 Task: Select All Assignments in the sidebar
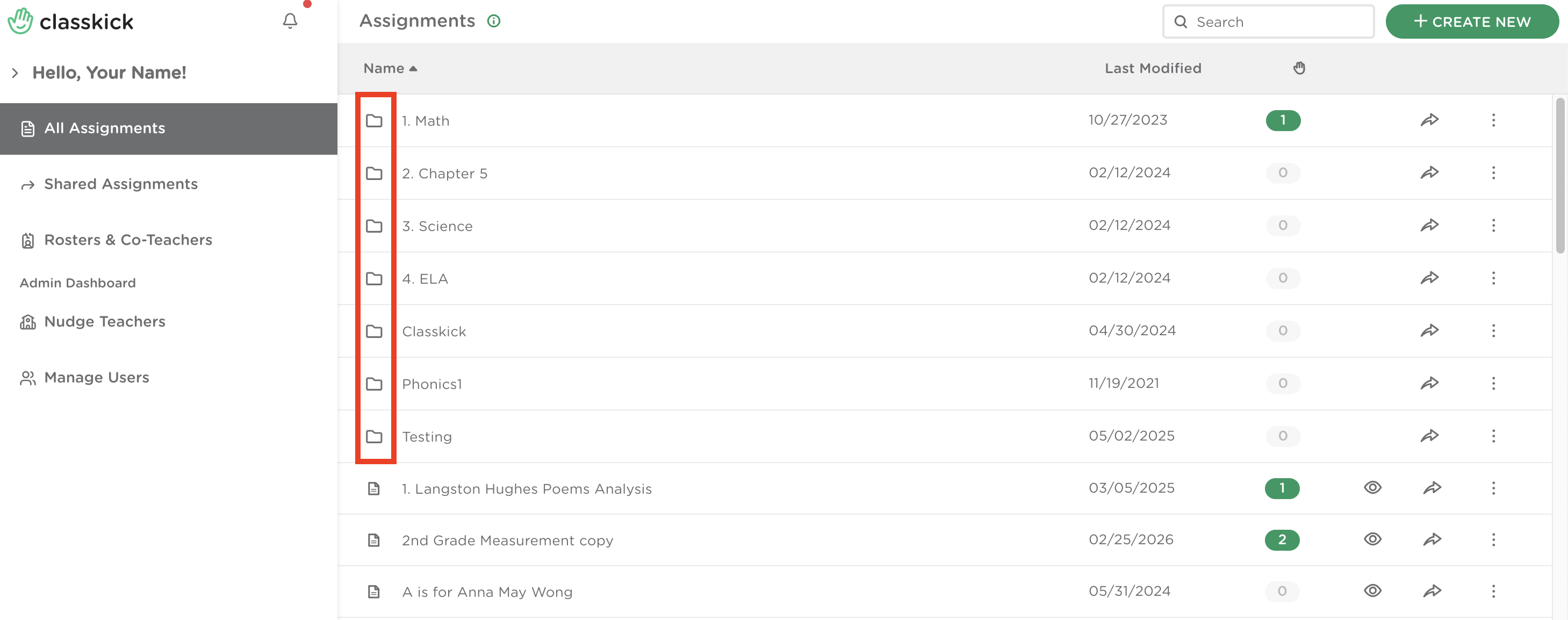tap(169, 128)
